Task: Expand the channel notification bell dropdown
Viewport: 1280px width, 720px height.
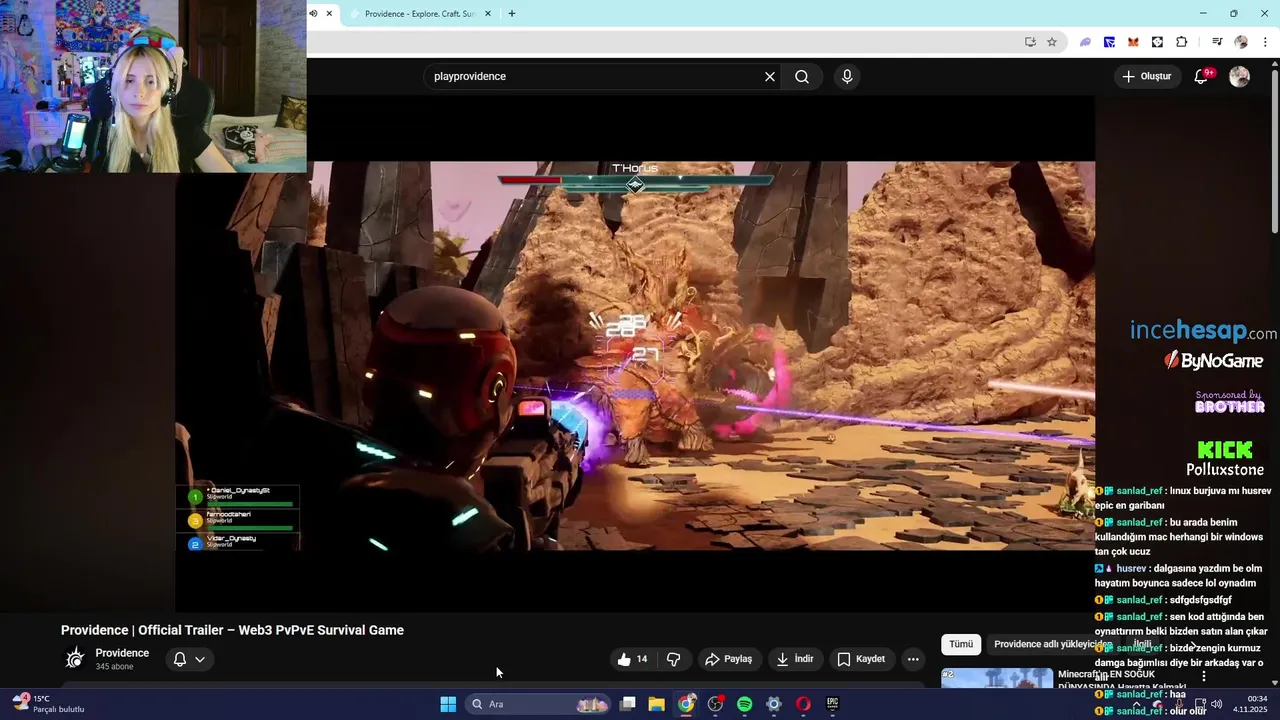Action: pos(189,659)
